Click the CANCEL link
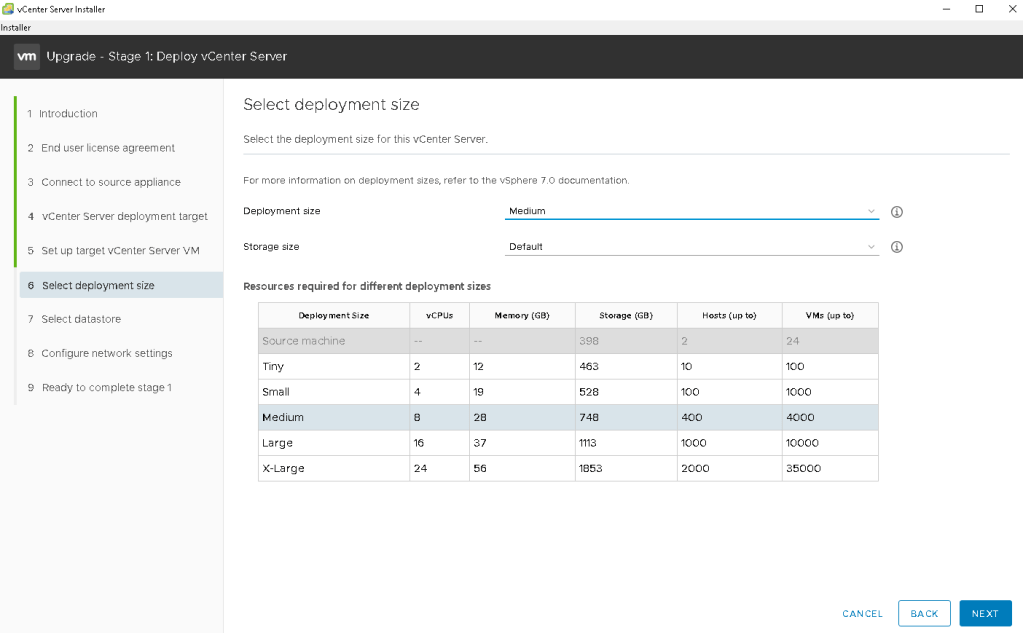The image size is (1023, 633). (862, 614)
